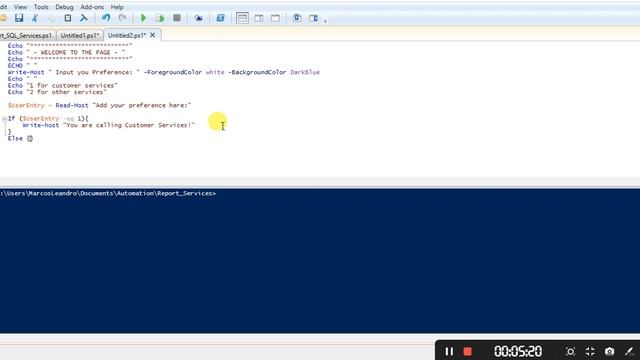Click the Run Selection icon

(x=160, y=18)
